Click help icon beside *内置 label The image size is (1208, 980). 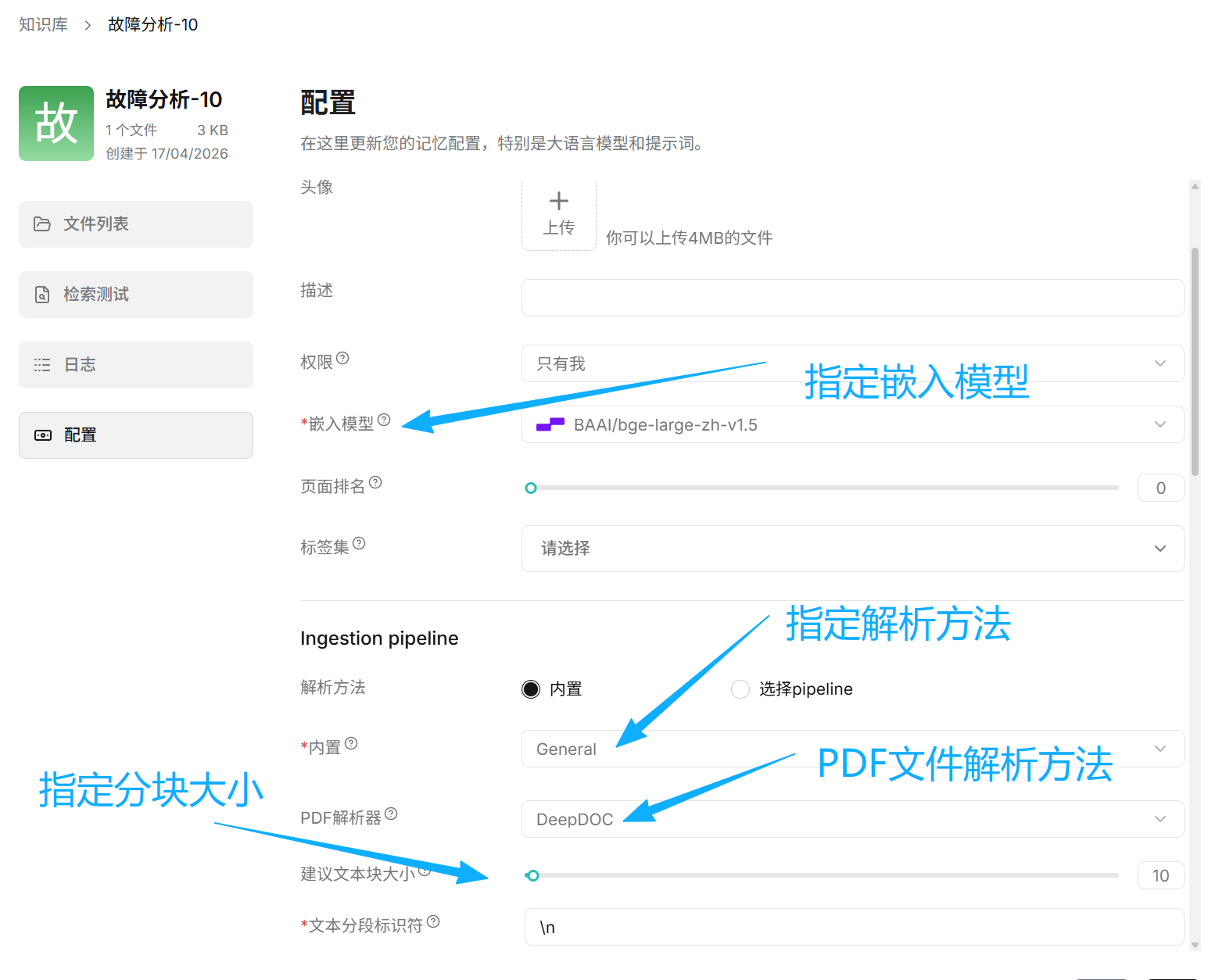[x=351, y=743]
